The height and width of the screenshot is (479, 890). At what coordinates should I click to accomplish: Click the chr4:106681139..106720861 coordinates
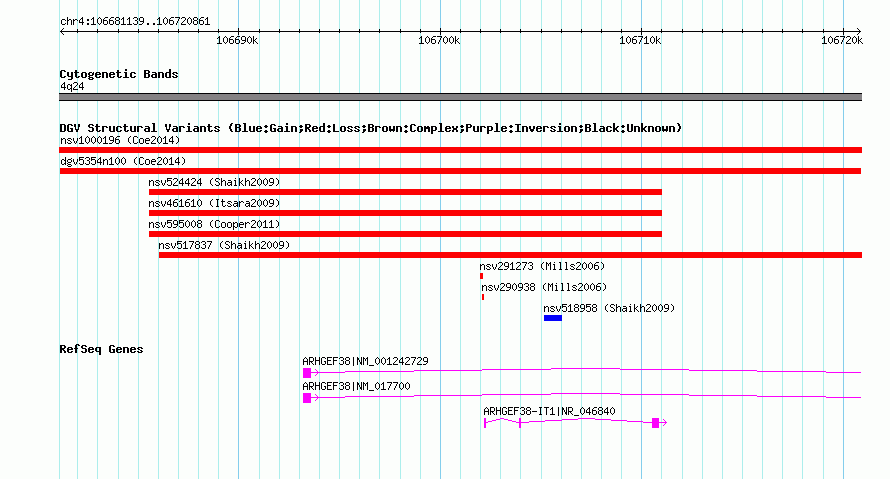tap(135, 21)
